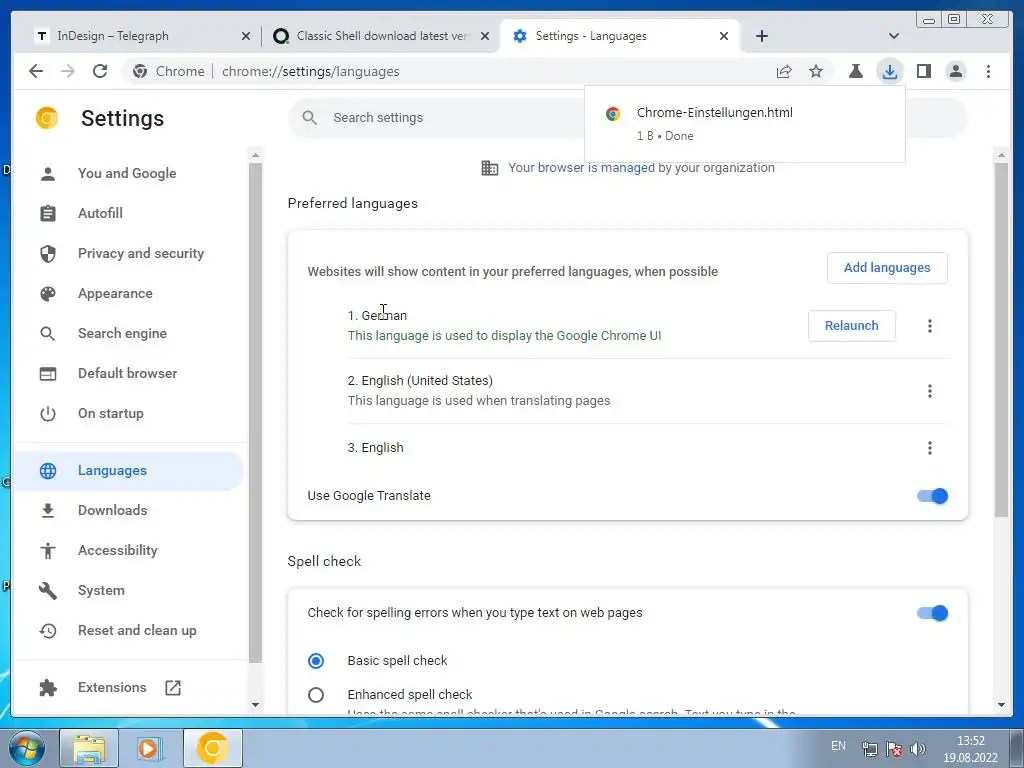Click the Add languages button
This screenshot has height=768, width=1024.
887,268
